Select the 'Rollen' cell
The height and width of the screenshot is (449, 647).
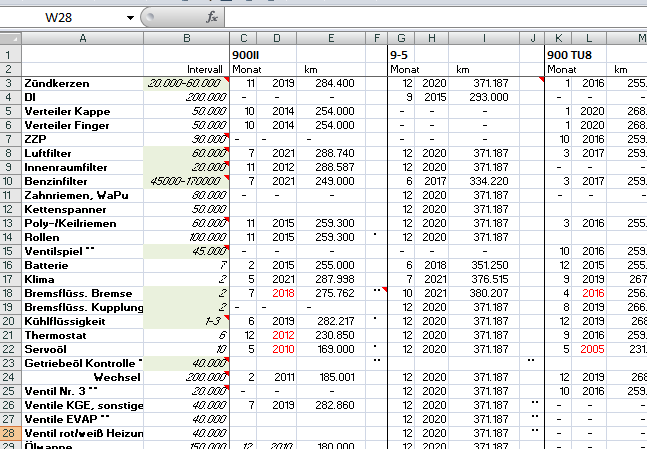(x=83, y=238)
